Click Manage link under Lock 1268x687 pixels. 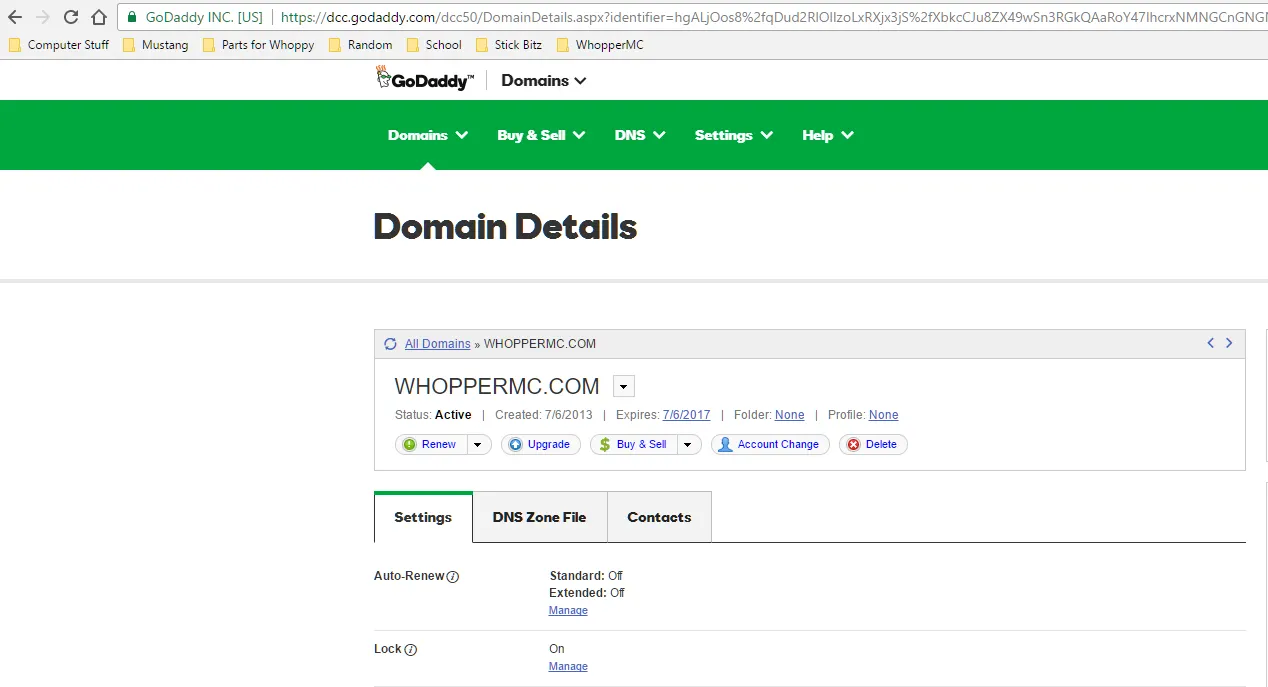click(x=568, y=667)
